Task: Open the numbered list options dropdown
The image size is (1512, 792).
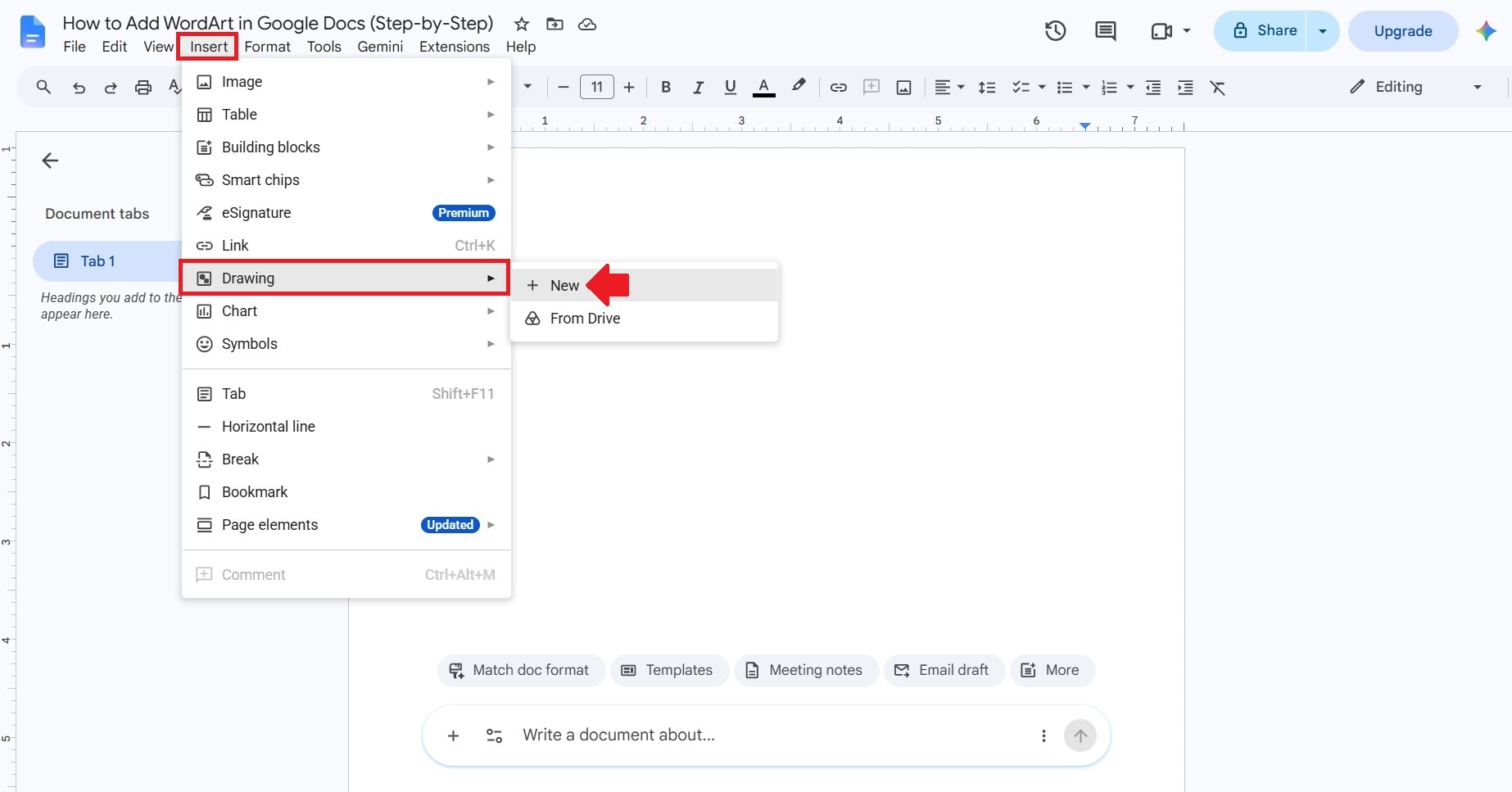Action: click(1130, 88)
